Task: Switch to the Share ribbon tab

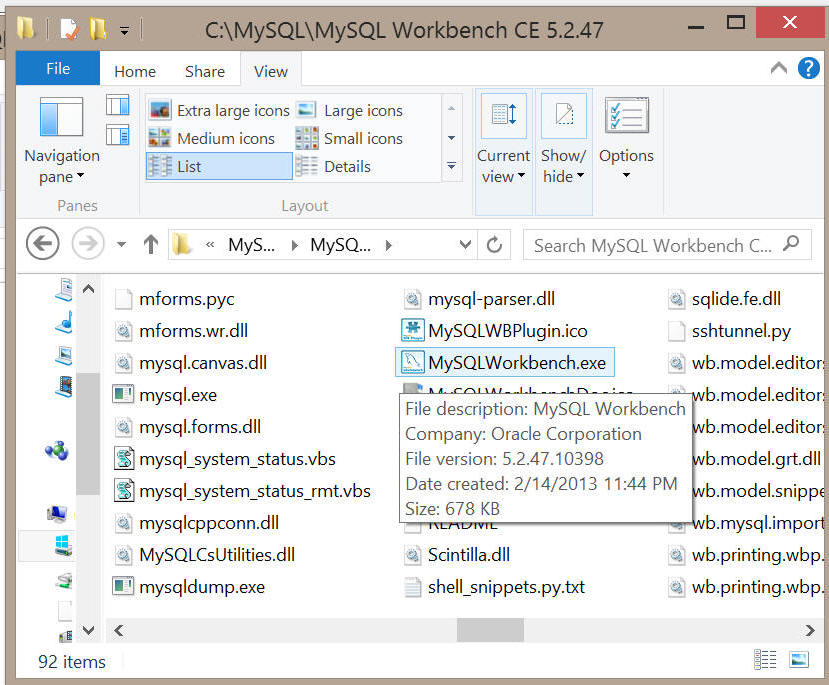Action: [x=205, y=71]
